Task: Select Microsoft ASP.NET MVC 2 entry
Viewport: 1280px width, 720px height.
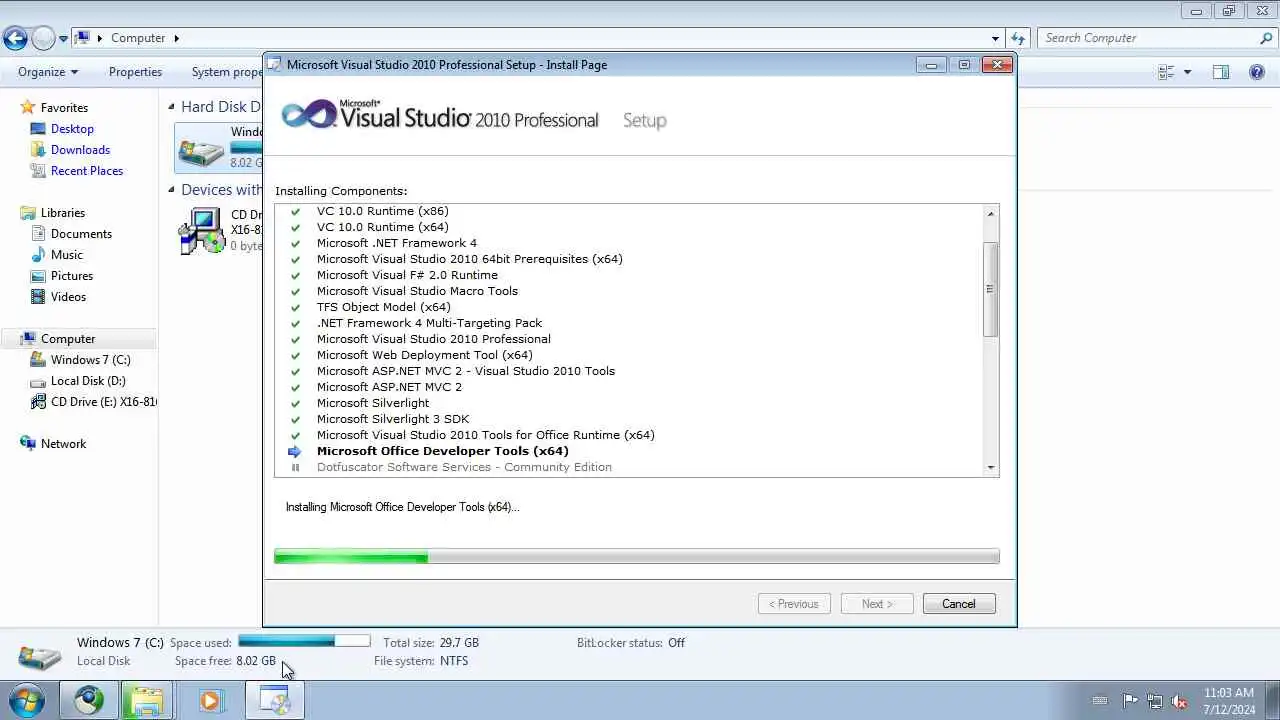Action: [x=389, y=387]
